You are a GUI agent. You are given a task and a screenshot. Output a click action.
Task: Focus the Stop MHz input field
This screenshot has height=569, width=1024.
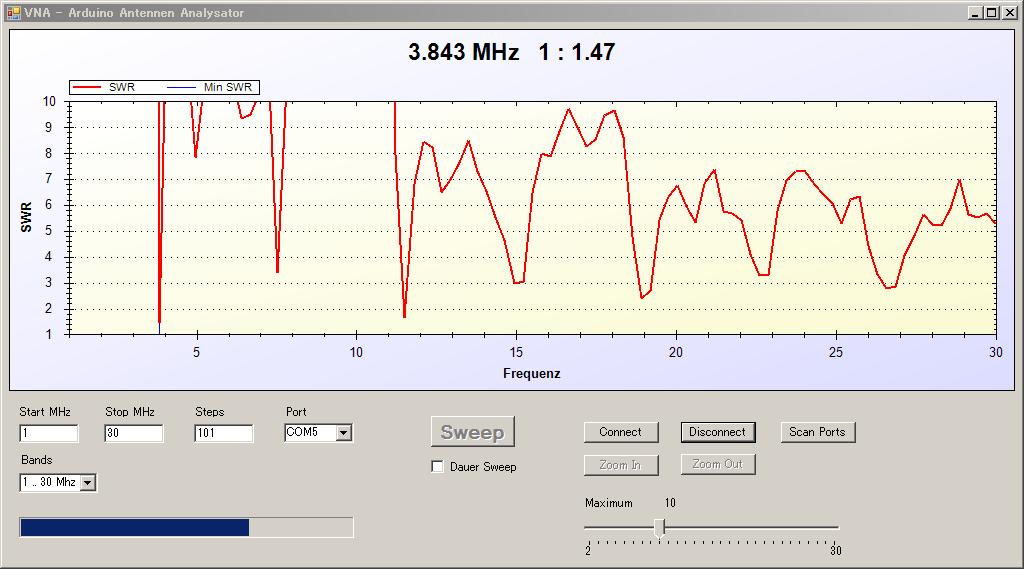tap(133, 433)
